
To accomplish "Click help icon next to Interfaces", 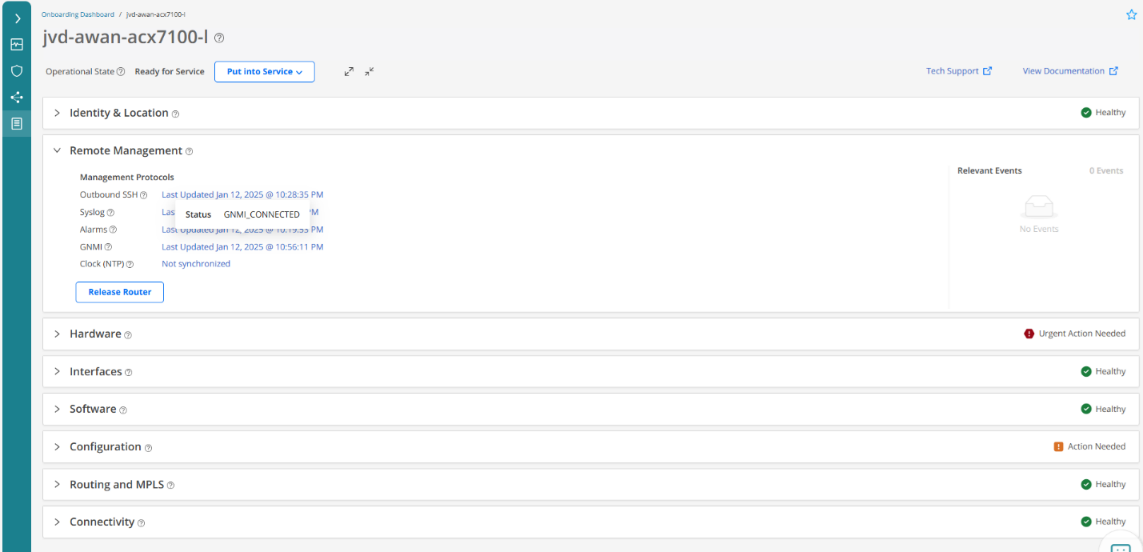I will tap(128, 373).
